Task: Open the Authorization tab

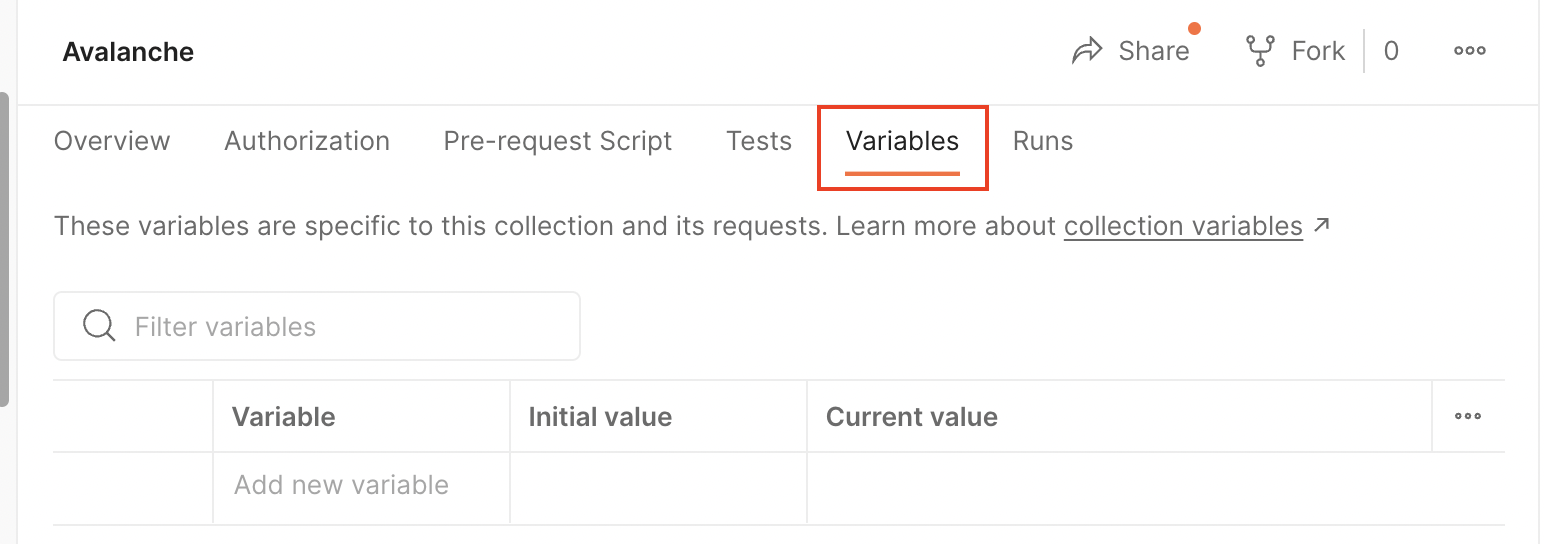Action: tap(307, 141)
